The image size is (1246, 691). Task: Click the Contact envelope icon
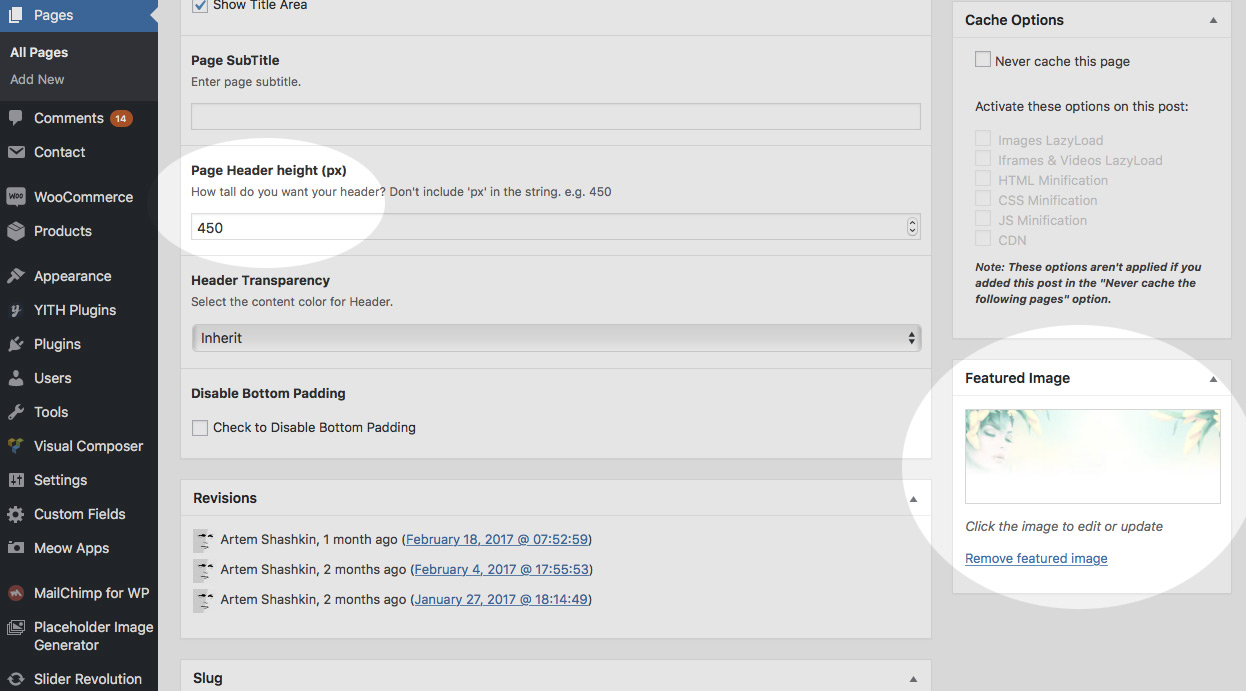coord(15,152)
